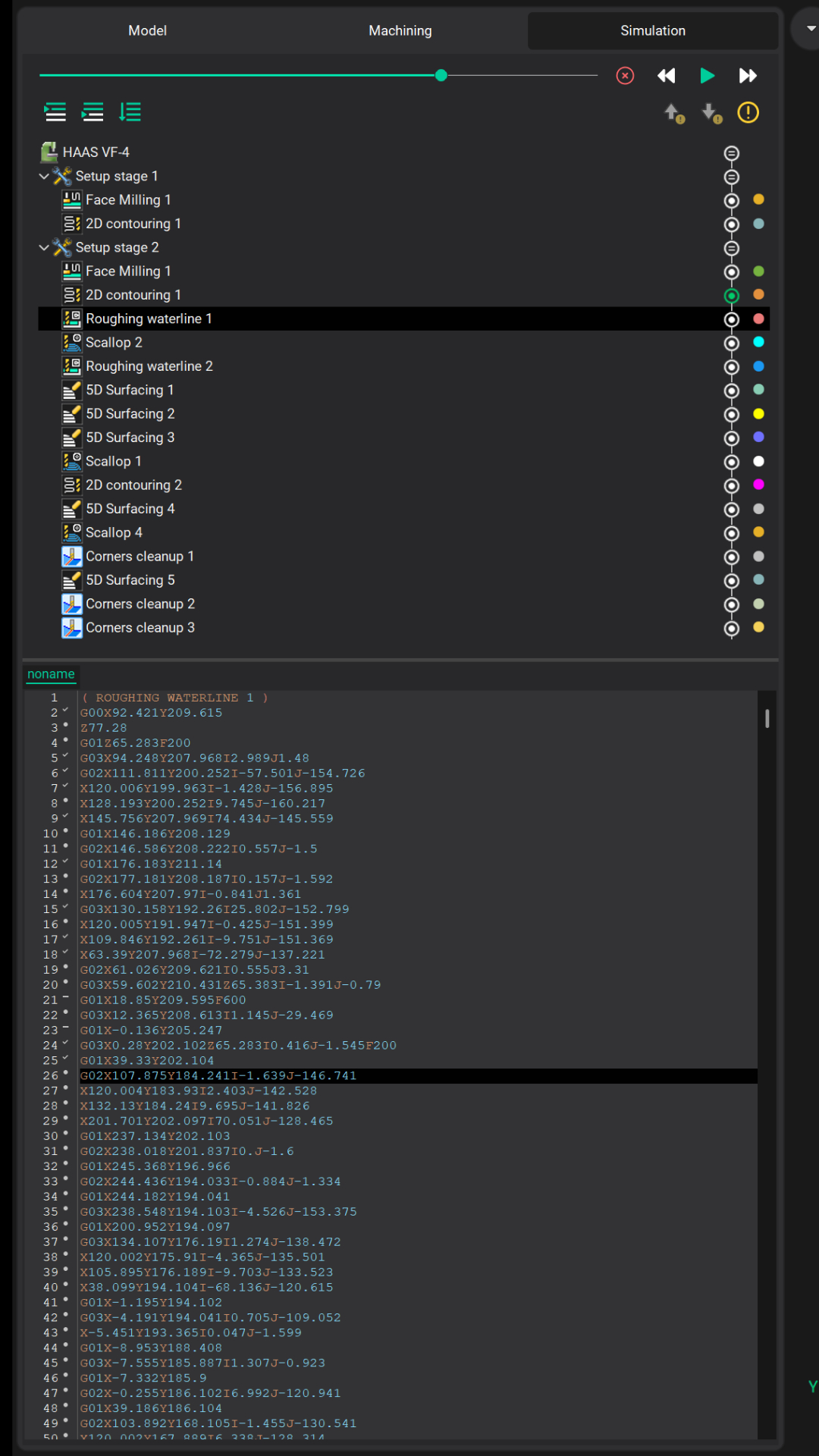Select the Roughing waterline 2 operation

149,366
